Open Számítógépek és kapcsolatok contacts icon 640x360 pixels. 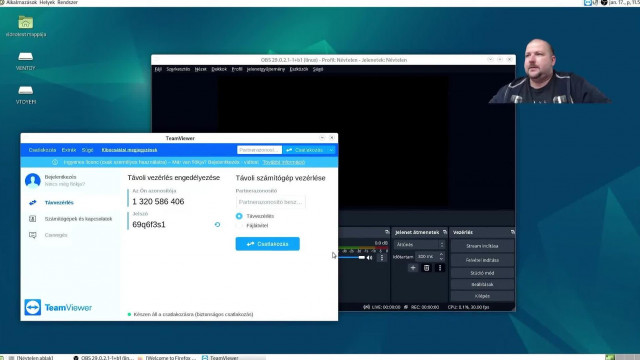(x=33, y=219)
